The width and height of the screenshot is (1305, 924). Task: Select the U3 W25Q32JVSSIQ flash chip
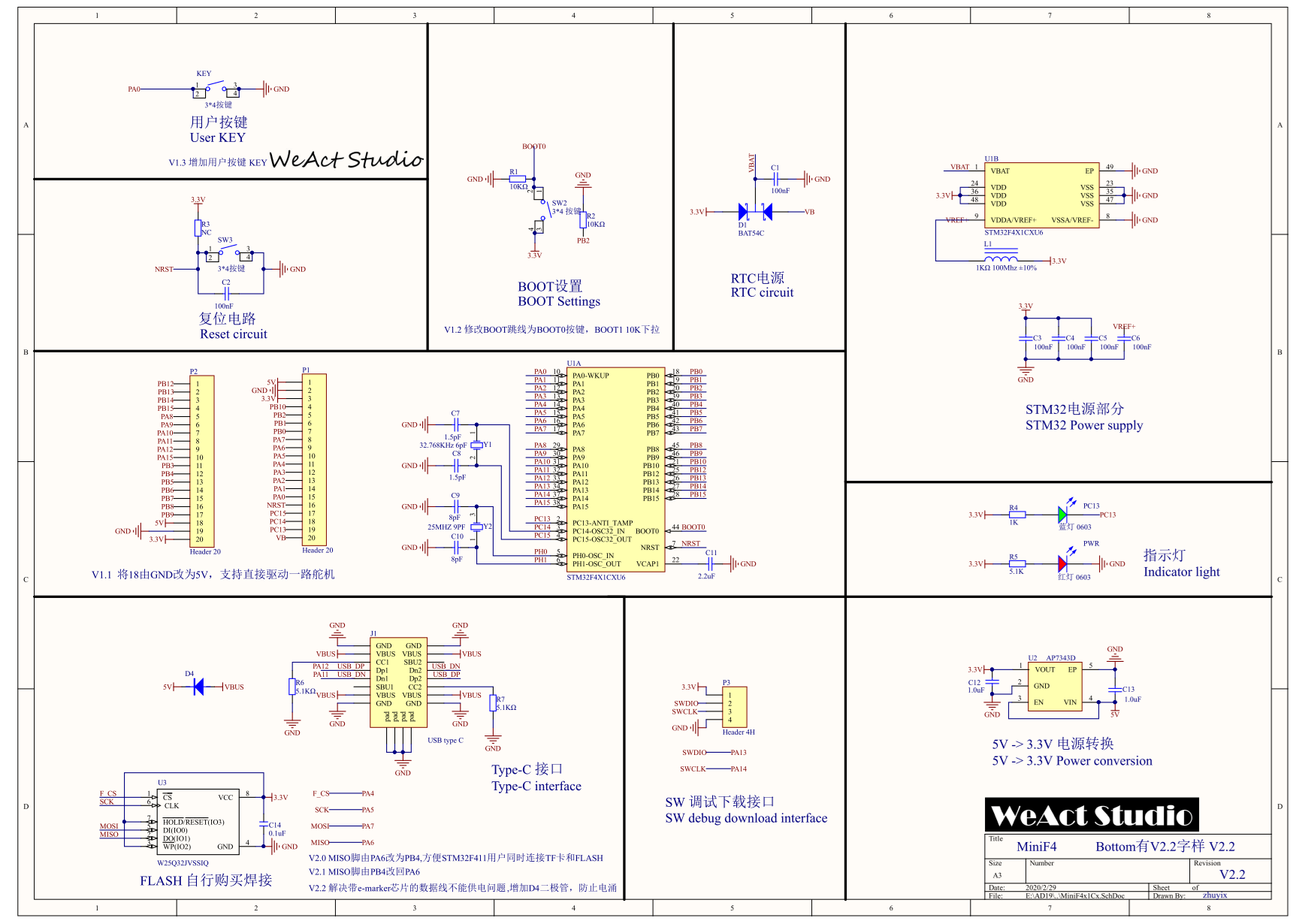pyautogui.click(x=198, y=821)
